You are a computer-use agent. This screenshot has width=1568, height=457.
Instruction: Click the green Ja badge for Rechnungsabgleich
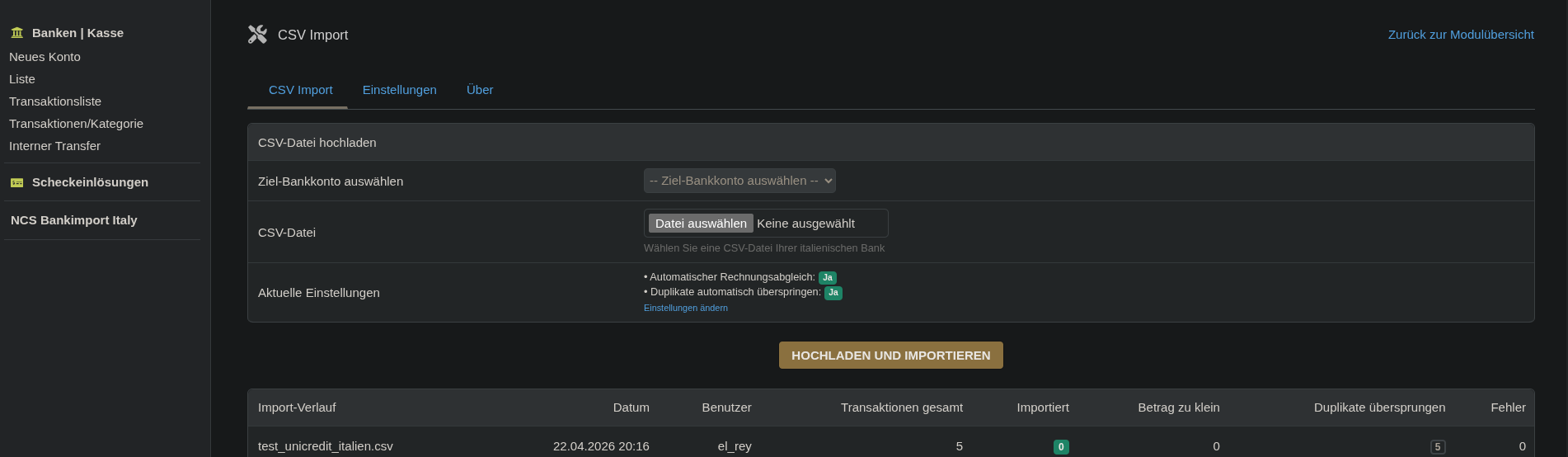click(x=828, y=278)
